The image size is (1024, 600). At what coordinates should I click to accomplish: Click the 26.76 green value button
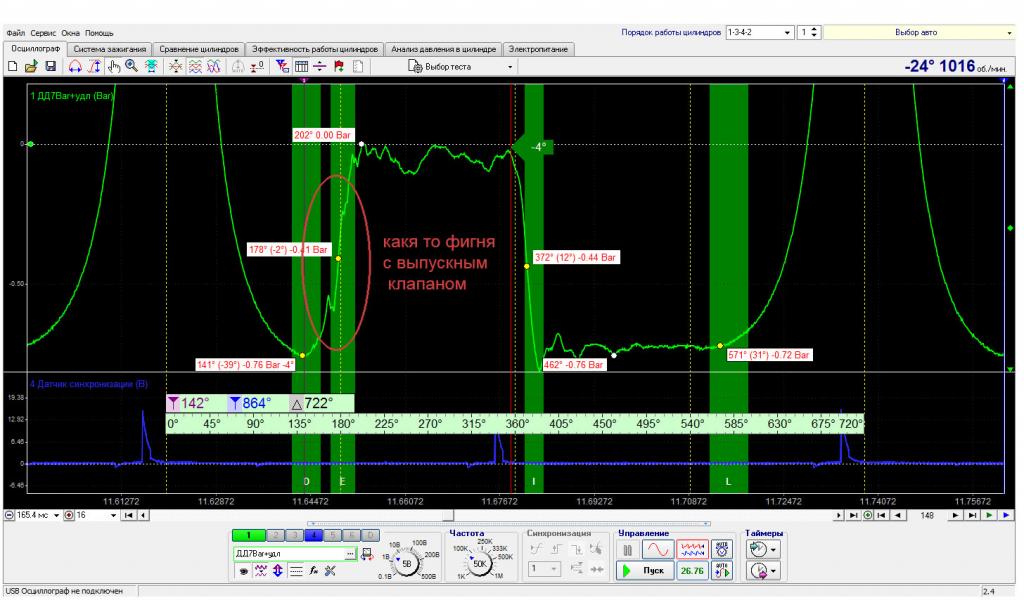click(x=692, y=571)
